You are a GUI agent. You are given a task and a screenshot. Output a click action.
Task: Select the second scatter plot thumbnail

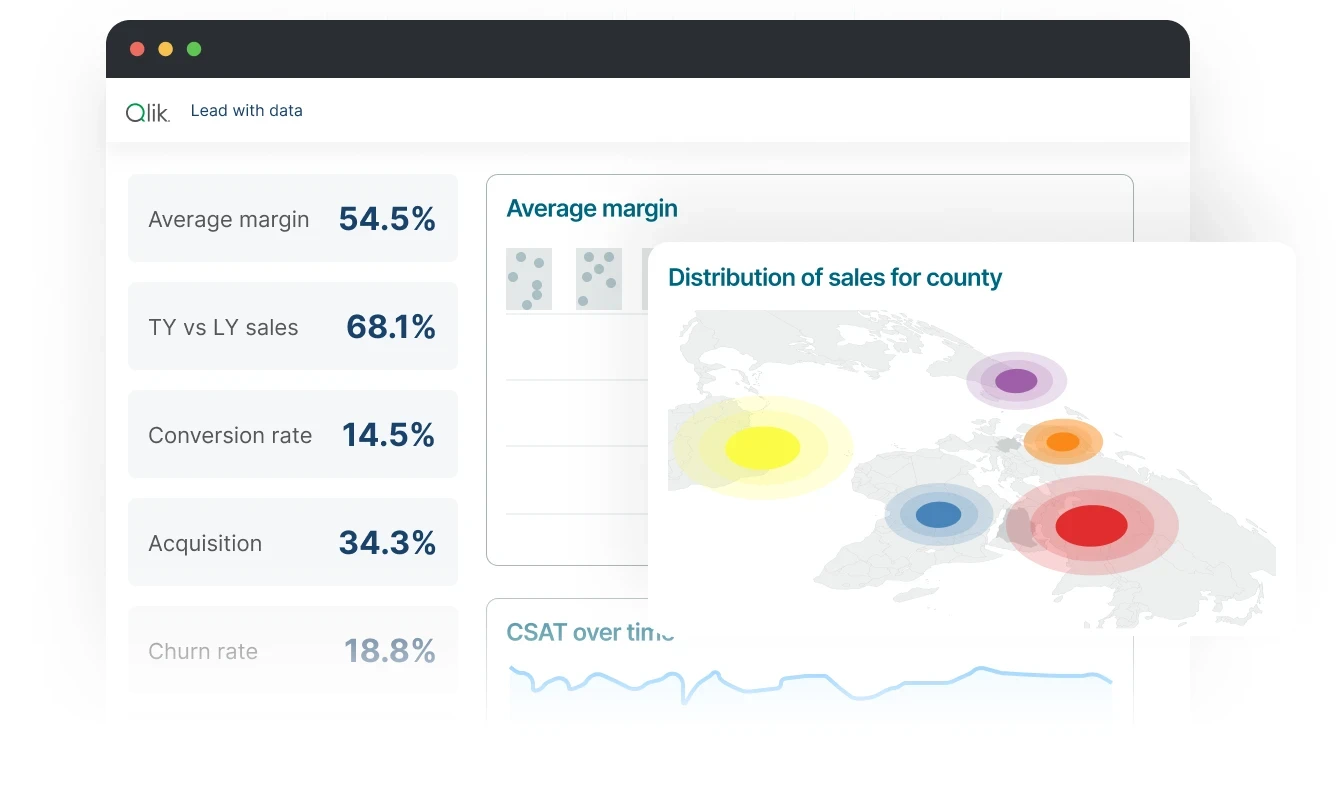(x=599, y=279)
